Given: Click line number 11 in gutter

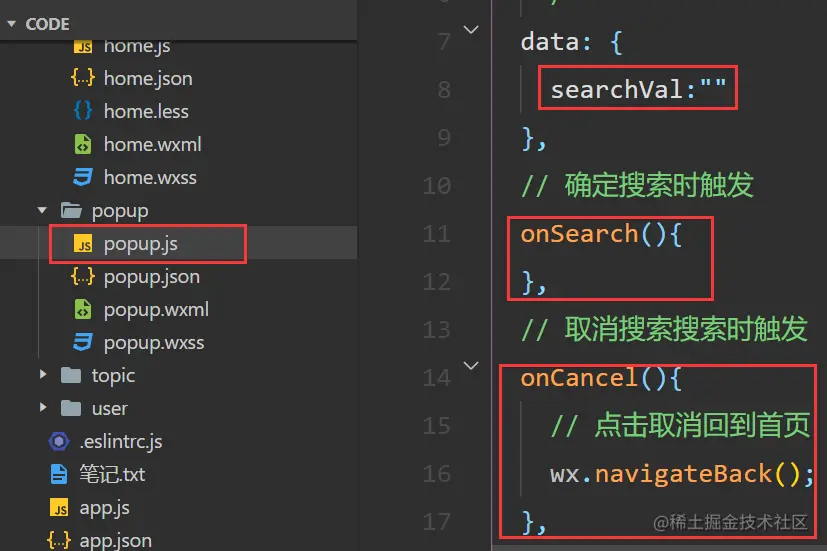Looking at the screenshot, I should point(437,234).
